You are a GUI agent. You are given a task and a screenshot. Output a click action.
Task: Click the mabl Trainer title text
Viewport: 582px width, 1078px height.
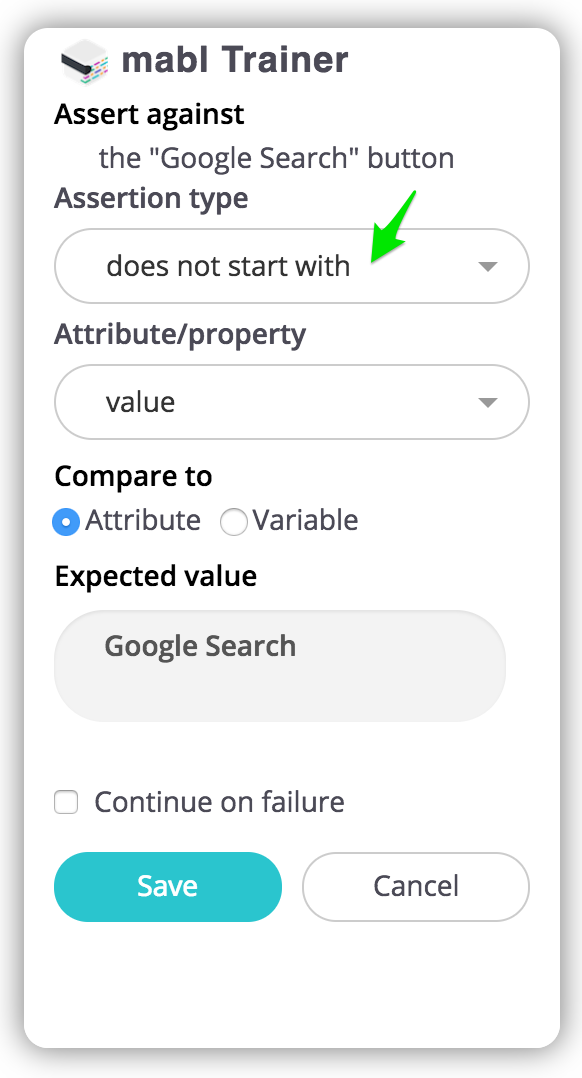(235, 60)
